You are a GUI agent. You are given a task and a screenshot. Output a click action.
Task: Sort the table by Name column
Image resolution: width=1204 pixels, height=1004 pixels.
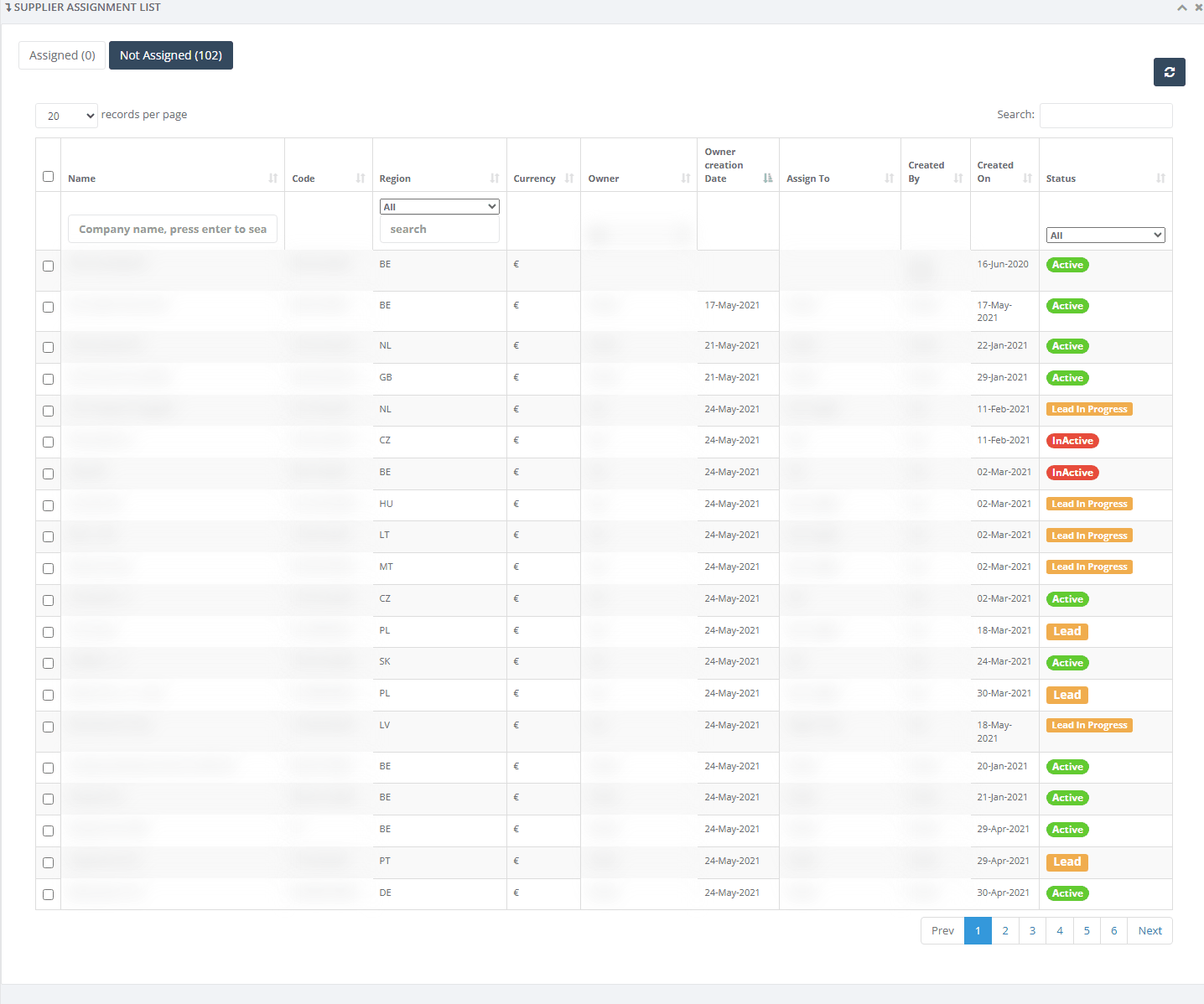click(x=272, y=179)
